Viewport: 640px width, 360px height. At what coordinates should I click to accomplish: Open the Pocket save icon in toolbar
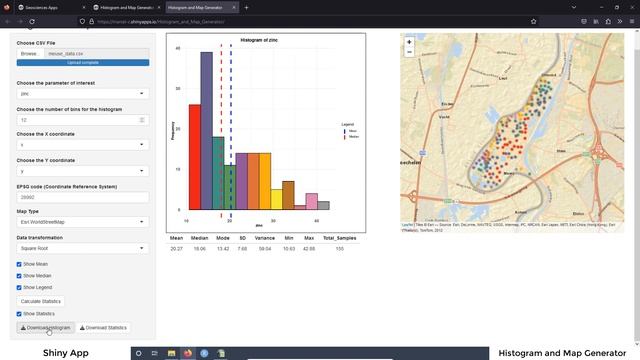584,22
